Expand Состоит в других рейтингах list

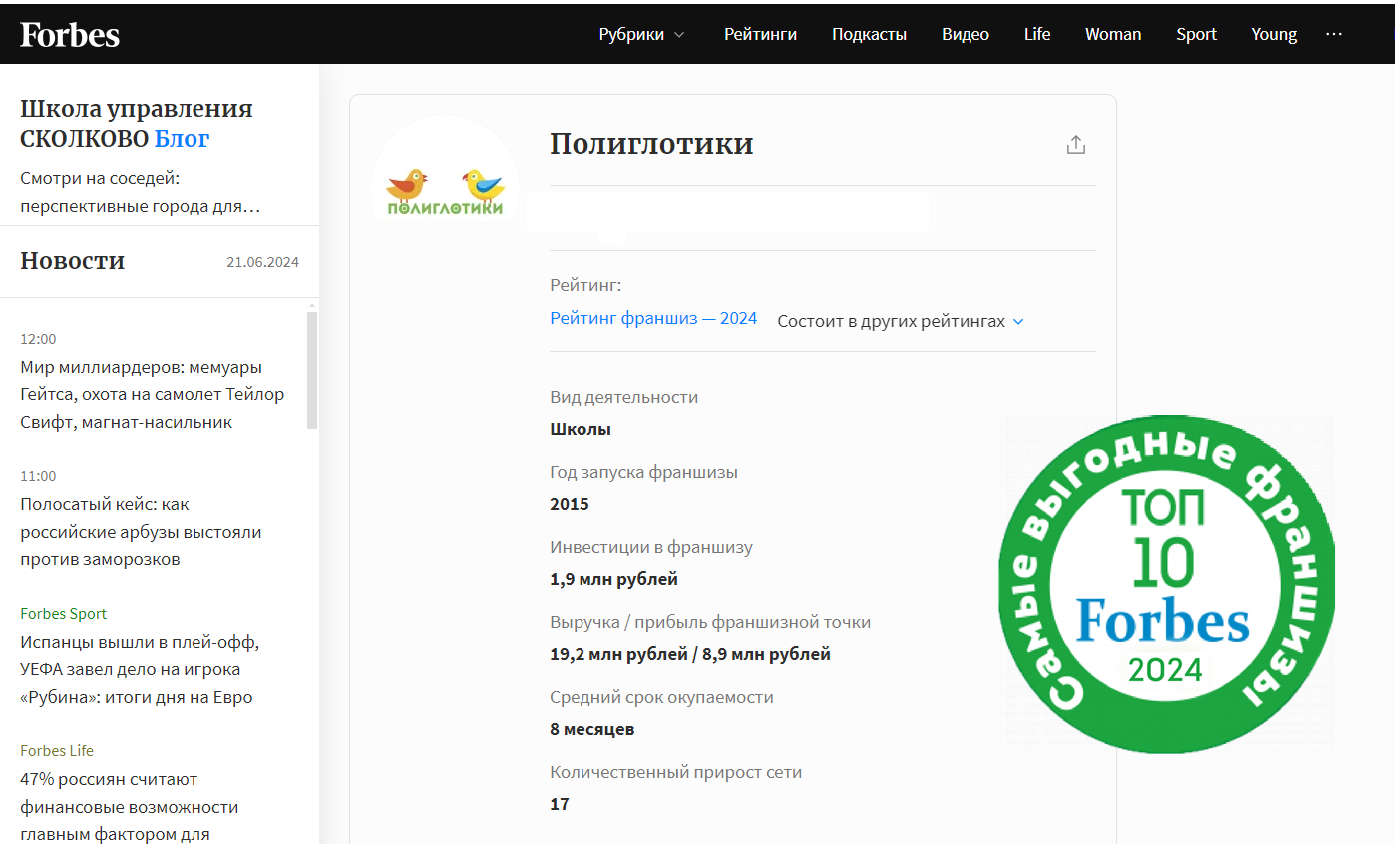pyautogui.click(x=901, y=321)
